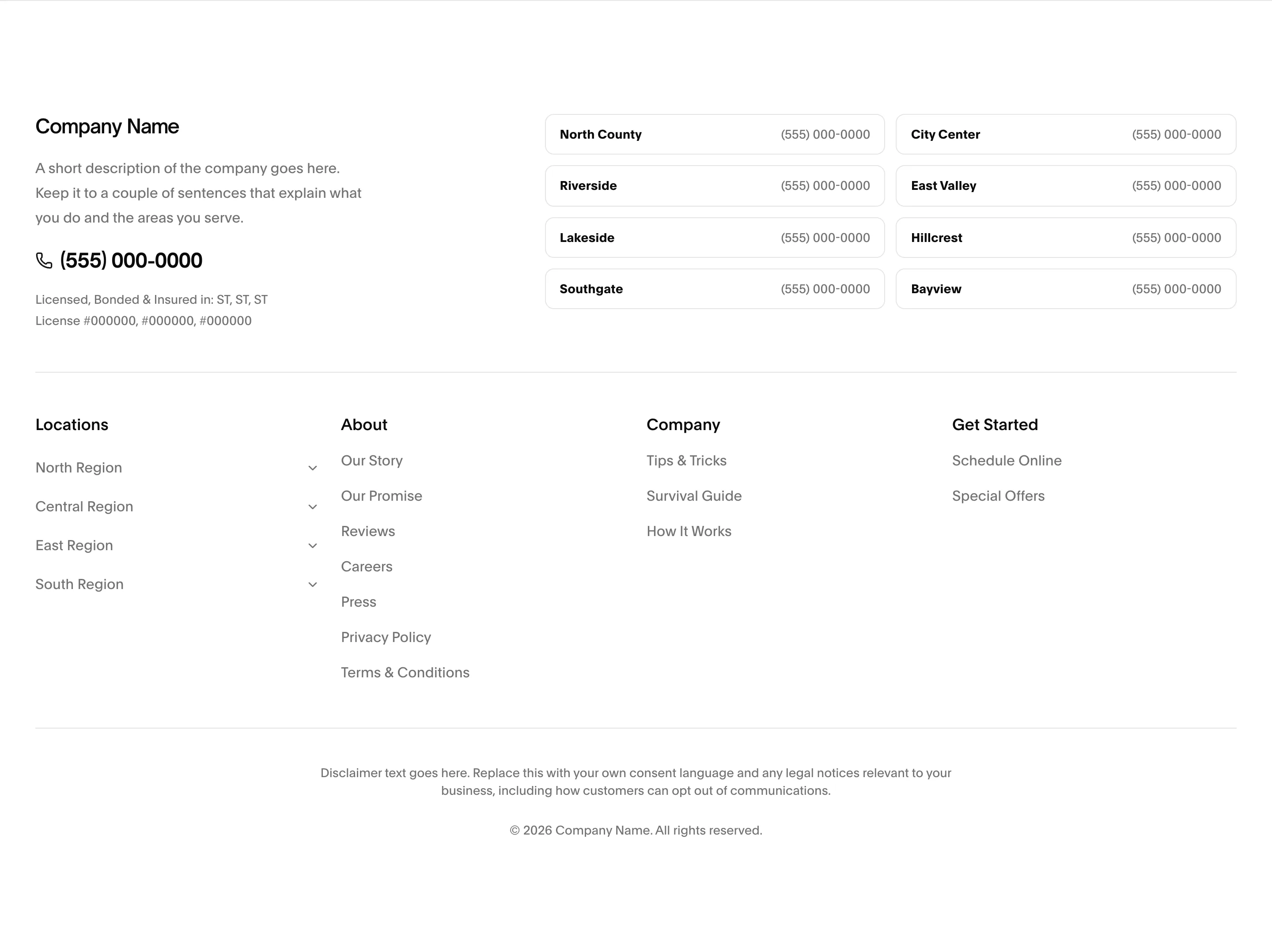1272x952 pixels.
Task: Click the Company column heading
Action: coord(683,425)
